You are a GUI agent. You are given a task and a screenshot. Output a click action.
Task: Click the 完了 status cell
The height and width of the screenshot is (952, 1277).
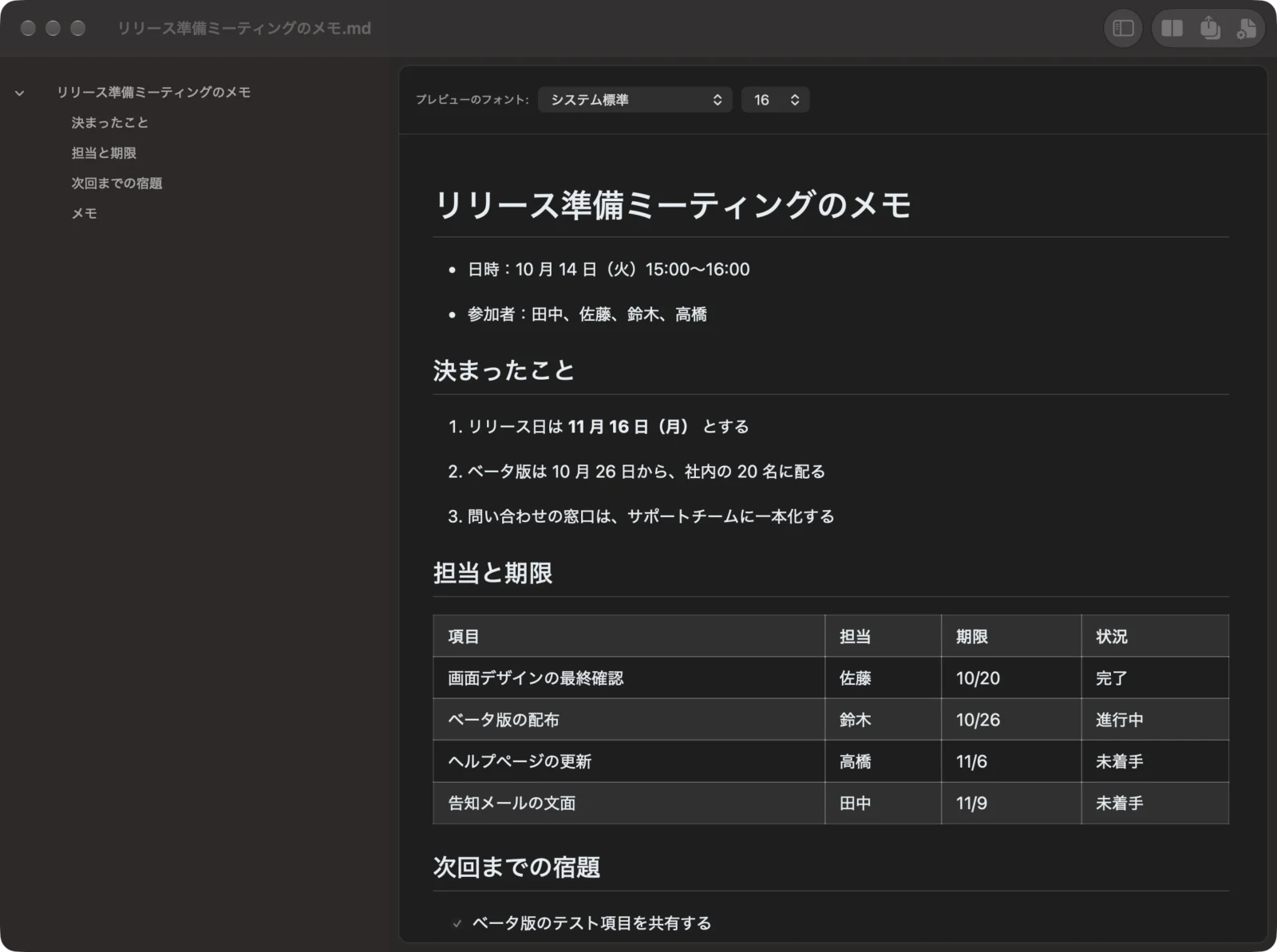(x=1155, y=678)
